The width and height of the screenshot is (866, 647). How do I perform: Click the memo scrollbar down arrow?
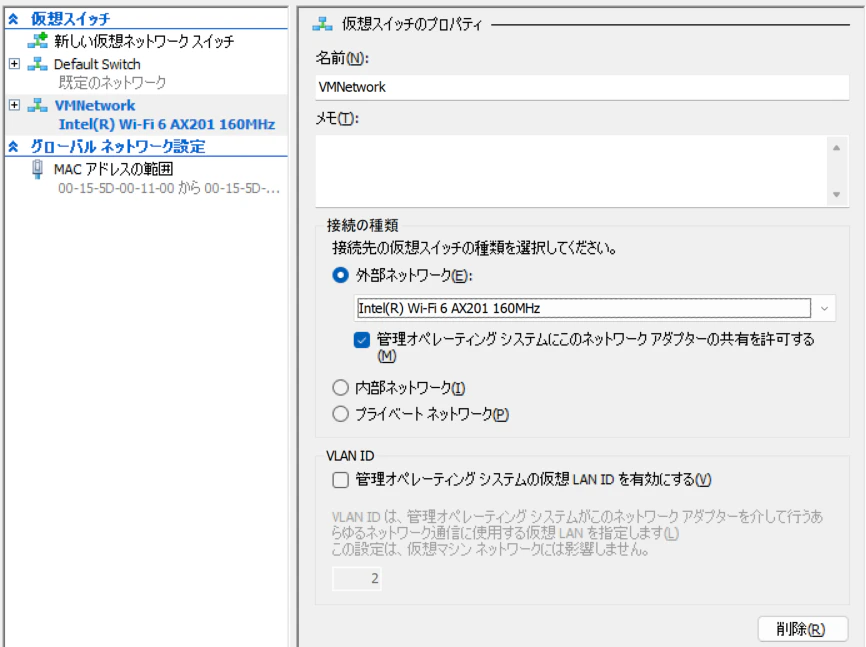836,194
